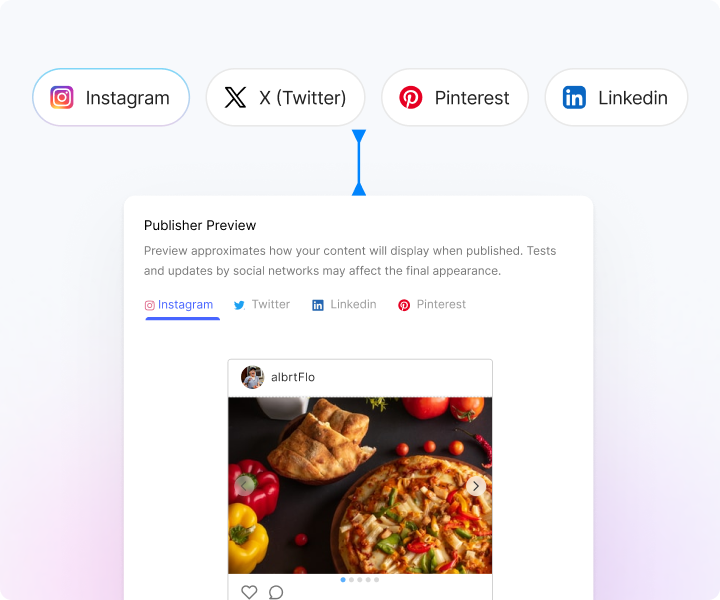Click the Instagram logo in the top pill

click(x=62, y=97)
